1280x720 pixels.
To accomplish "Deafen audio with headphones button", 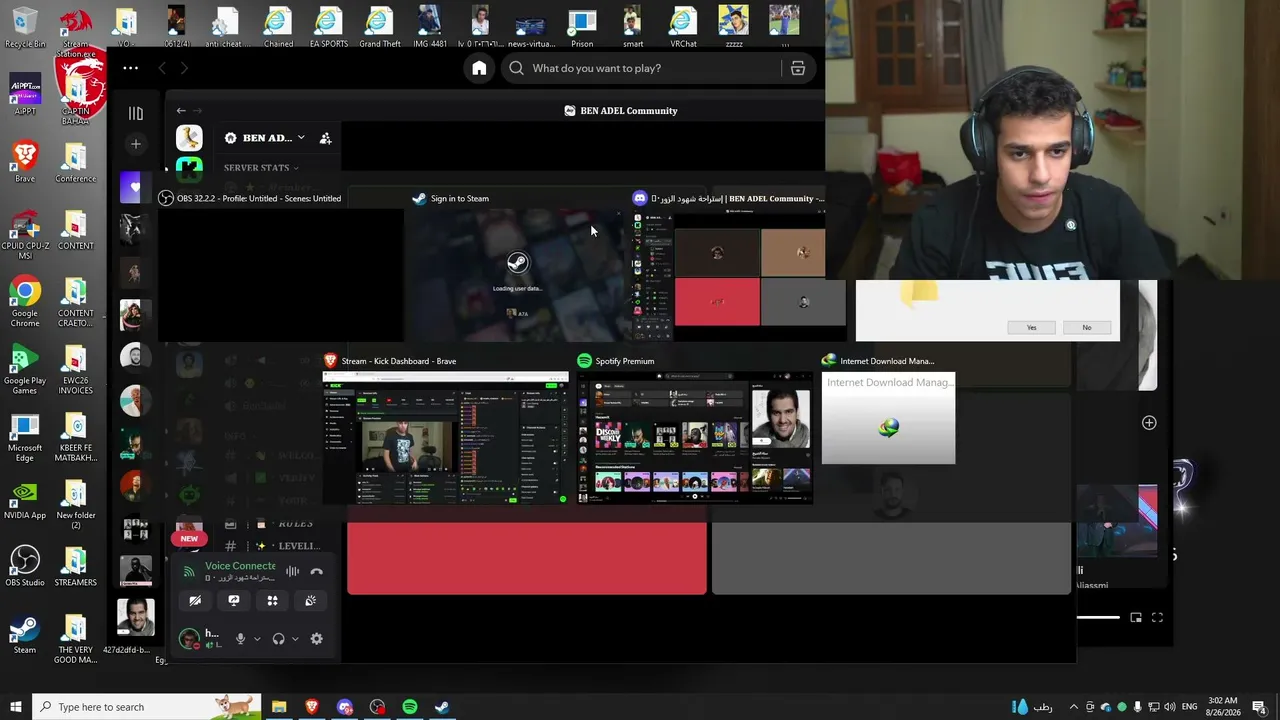I will [278, 639].
